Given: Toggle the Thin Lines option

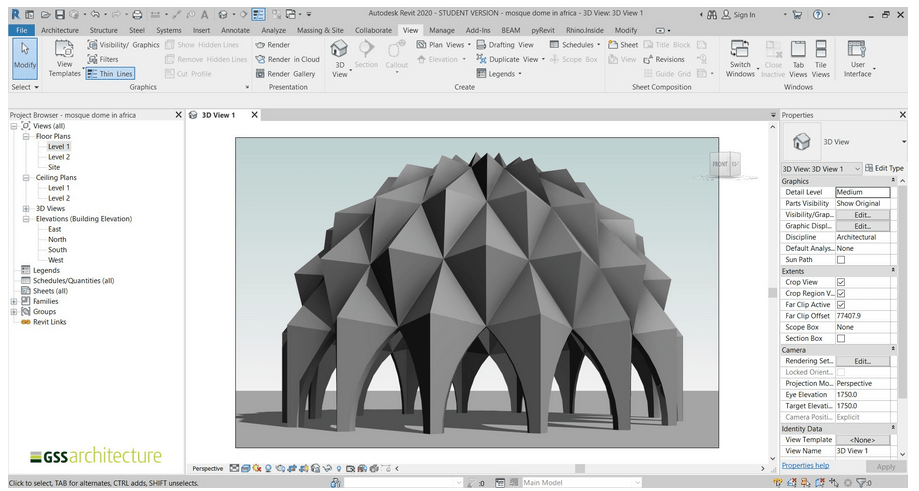Looking at the screenshot, I should click(109, 74).
